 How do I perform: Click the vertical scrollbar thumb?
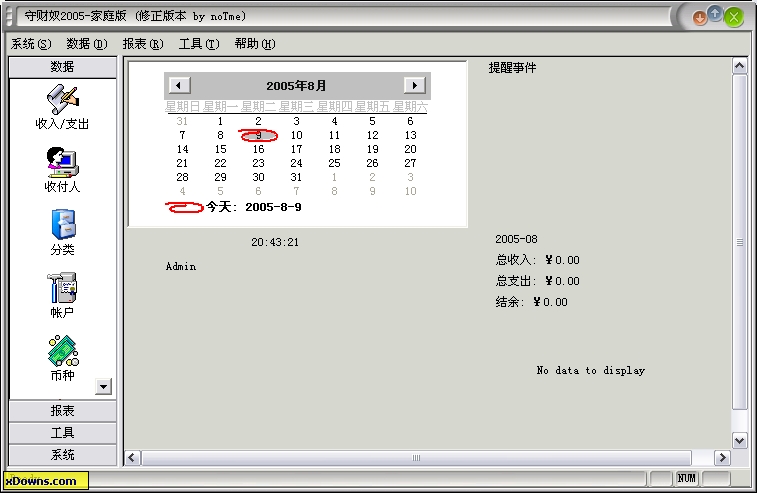[740, 242]
